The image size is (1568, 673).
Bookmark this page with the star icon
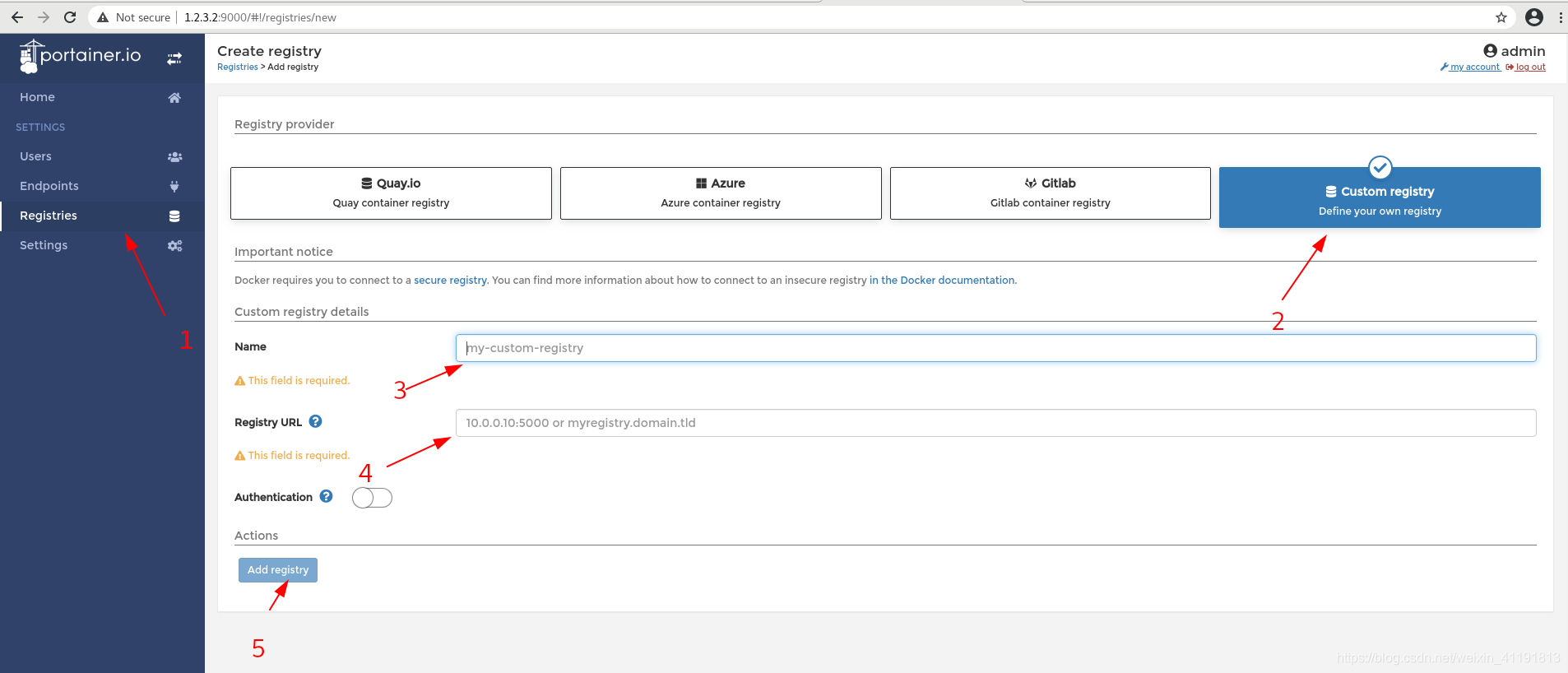pyautogui.click(x=1501, y=17)
